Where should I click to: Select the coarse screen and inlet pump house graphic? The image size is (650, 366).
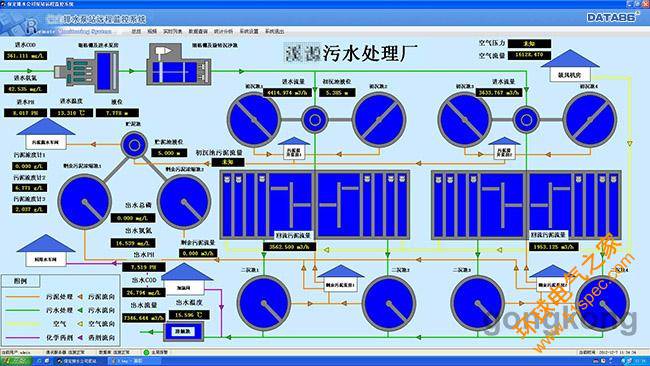(89, 71)
